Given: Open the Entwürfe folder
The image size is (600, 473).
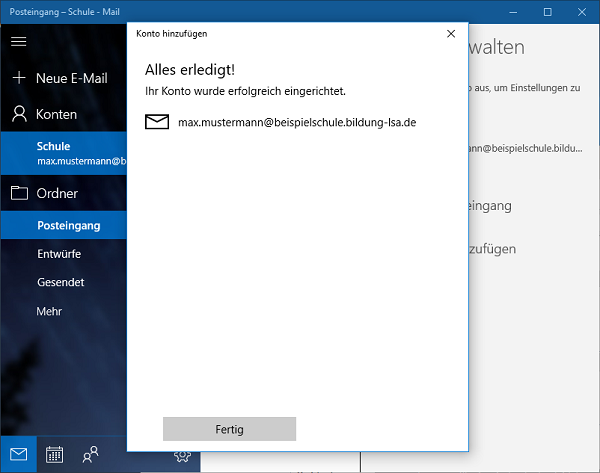Looking at the screenshot, I should pos(59,254).
